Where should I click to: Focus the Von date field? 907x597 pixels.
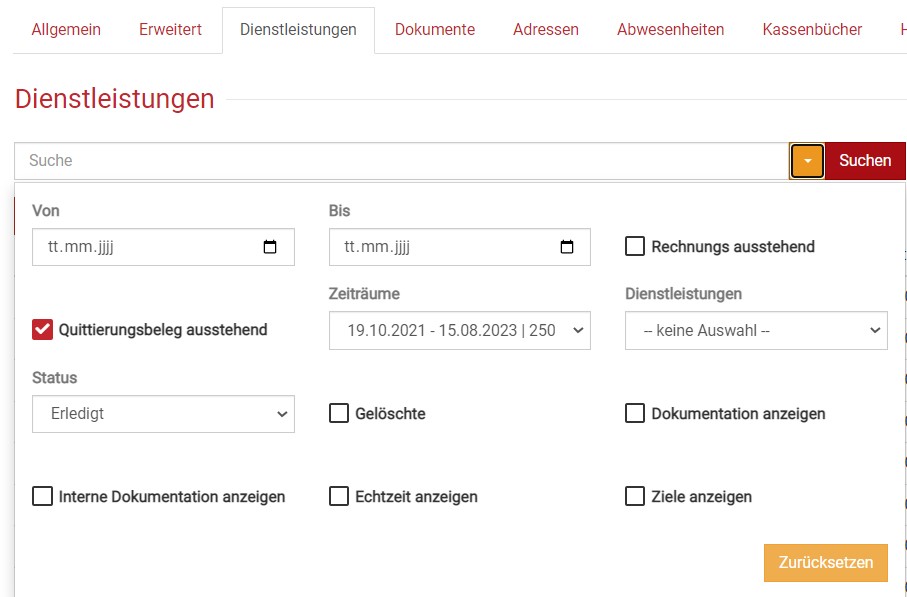[163, 247]
